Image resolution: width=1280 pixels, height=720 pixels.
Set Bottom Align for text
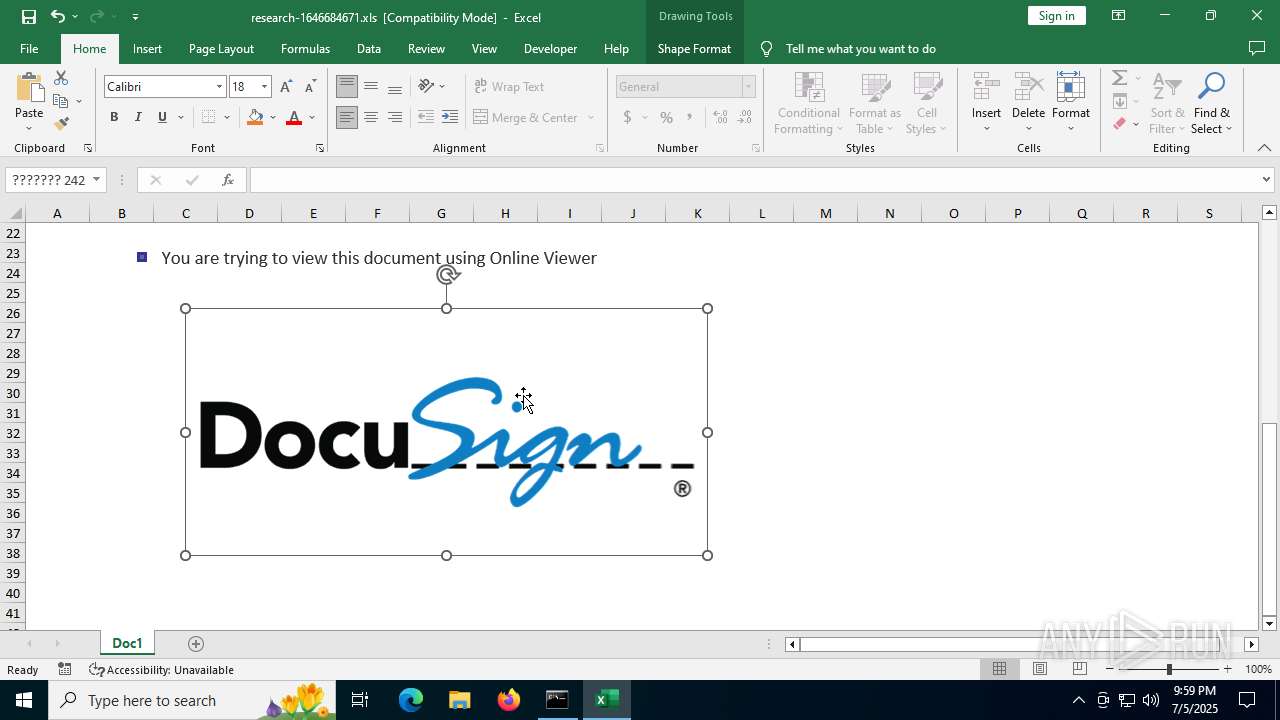(395, 87)
